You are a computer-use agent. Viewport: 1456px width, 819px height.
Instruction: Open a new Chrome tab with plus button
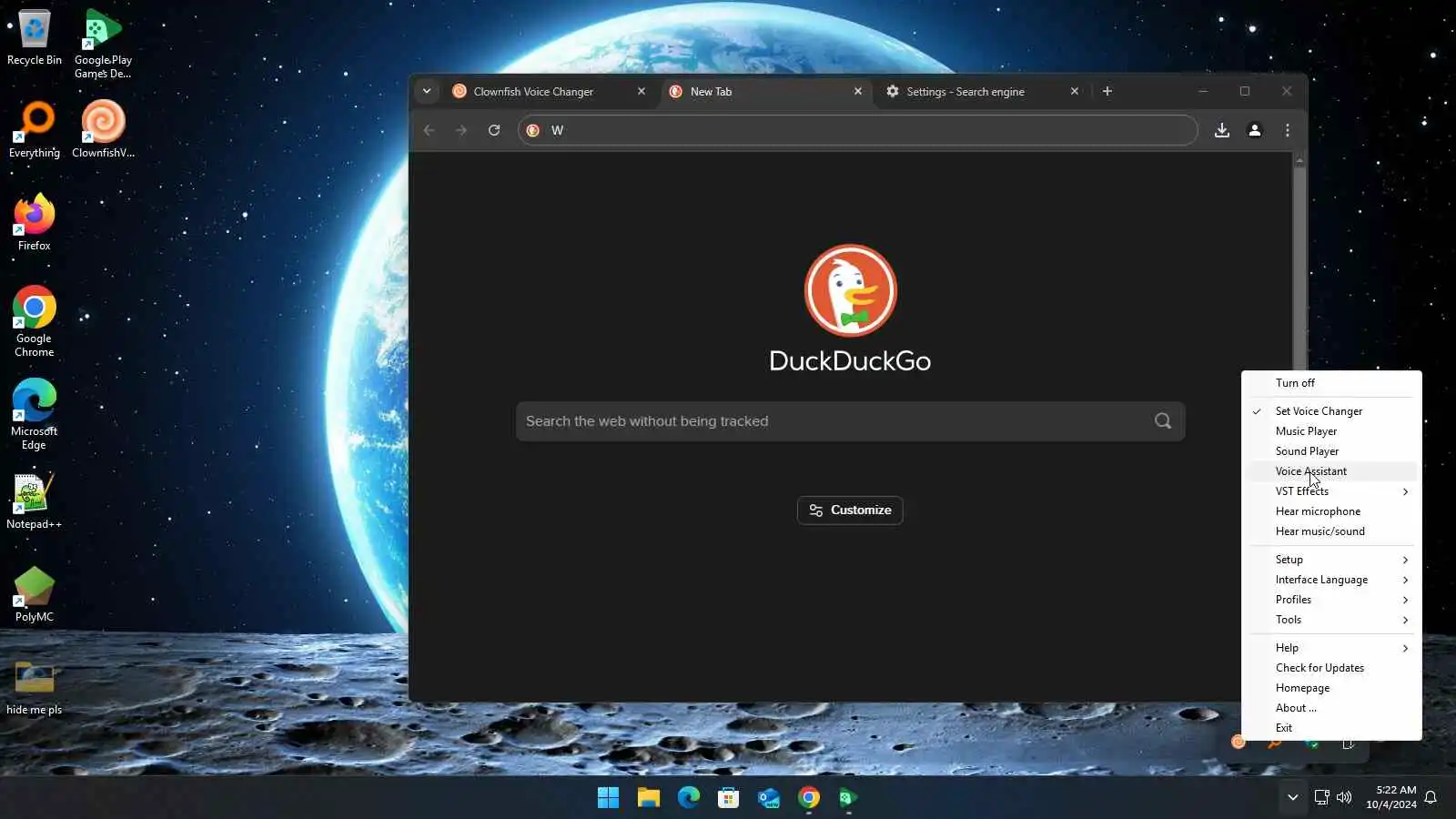(1107, 91)
